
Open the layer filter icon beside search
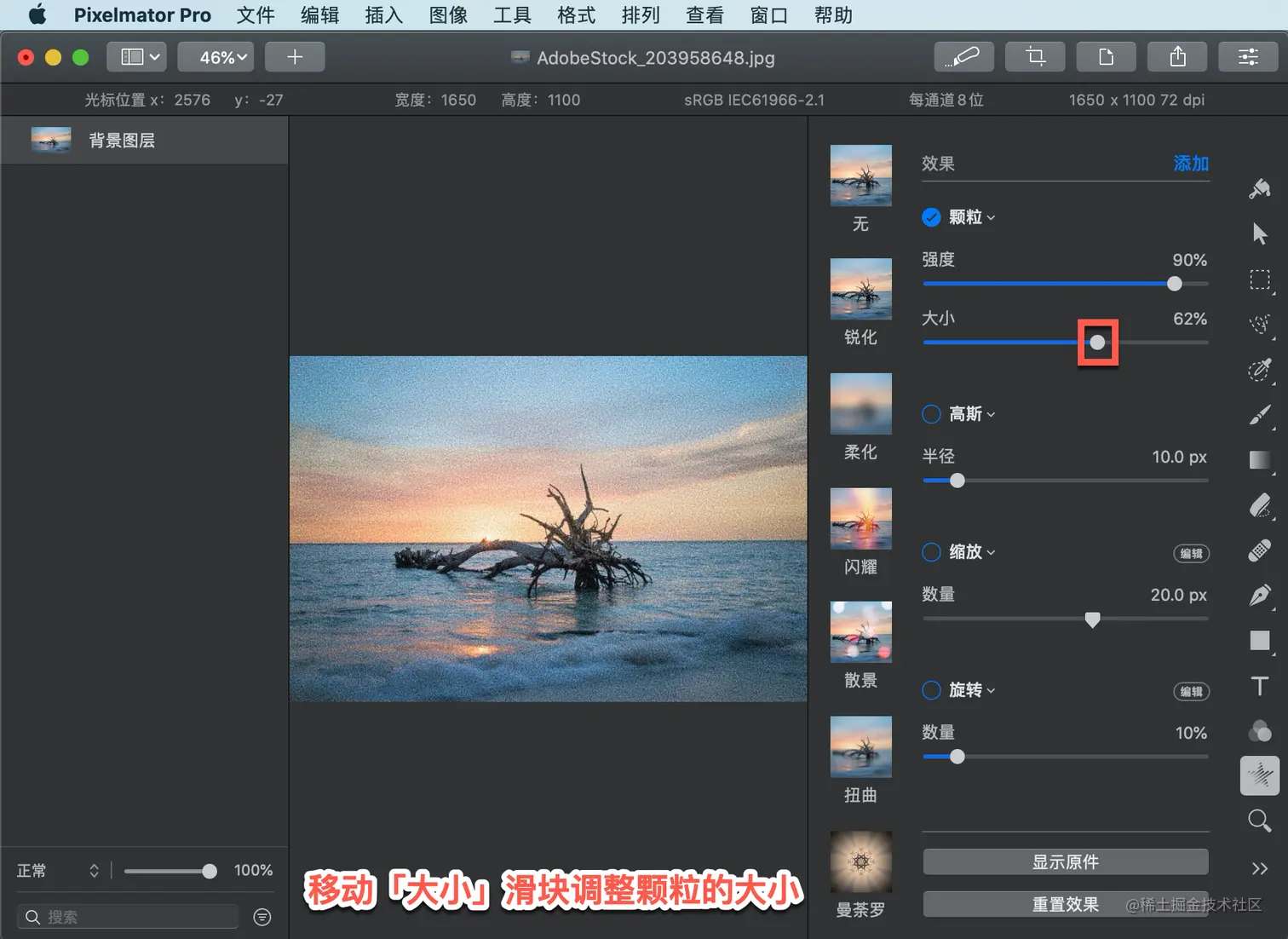pyautogui.click(x=262, y=917)
